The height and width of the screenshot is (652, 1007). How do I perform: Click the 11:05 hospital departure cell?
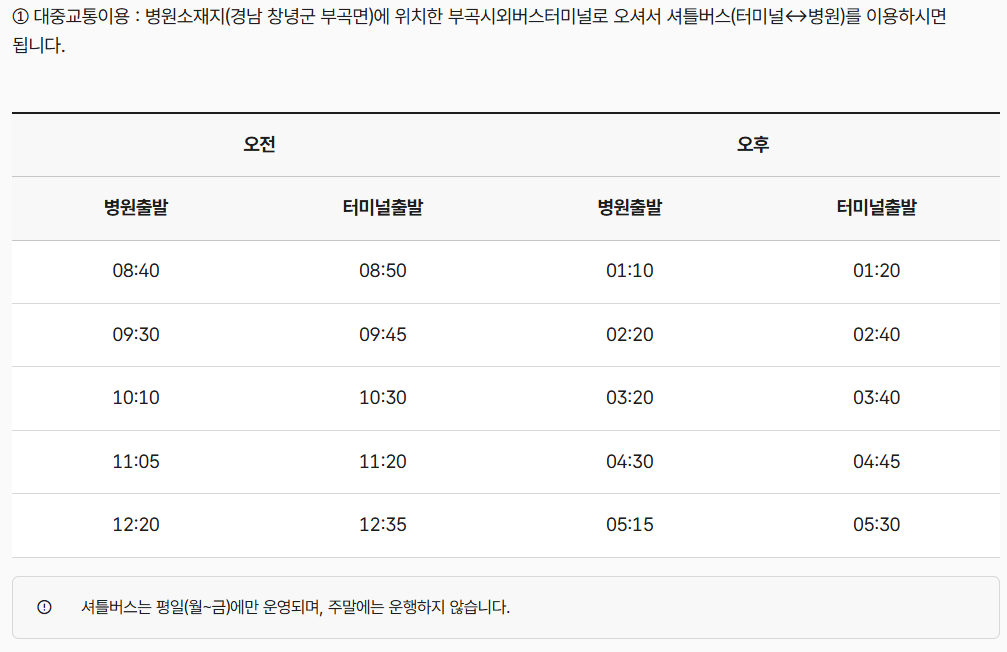pyautogui.click(x=134, y=461)
